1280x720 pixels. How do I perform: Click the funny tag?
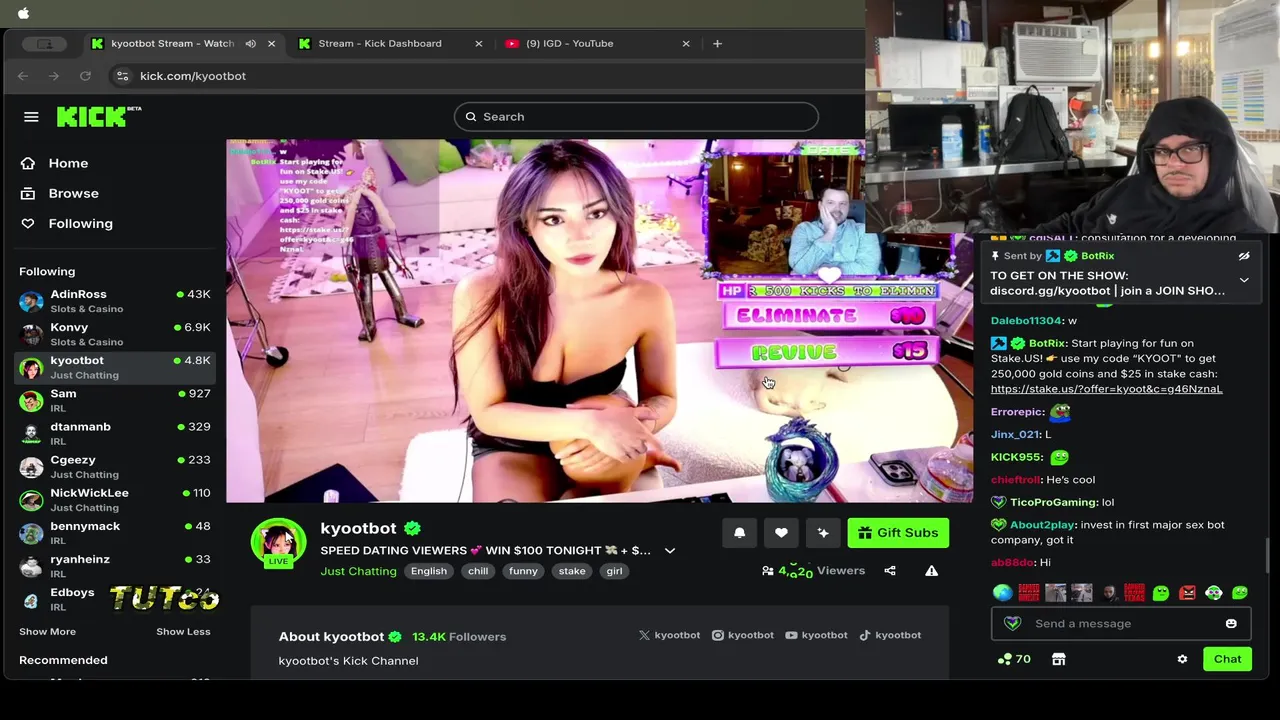coord(523,571)
